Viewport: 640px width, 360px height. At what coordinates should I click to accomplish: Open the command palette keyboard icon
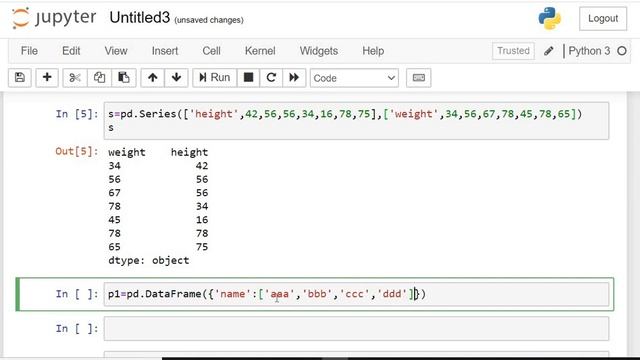419,78
